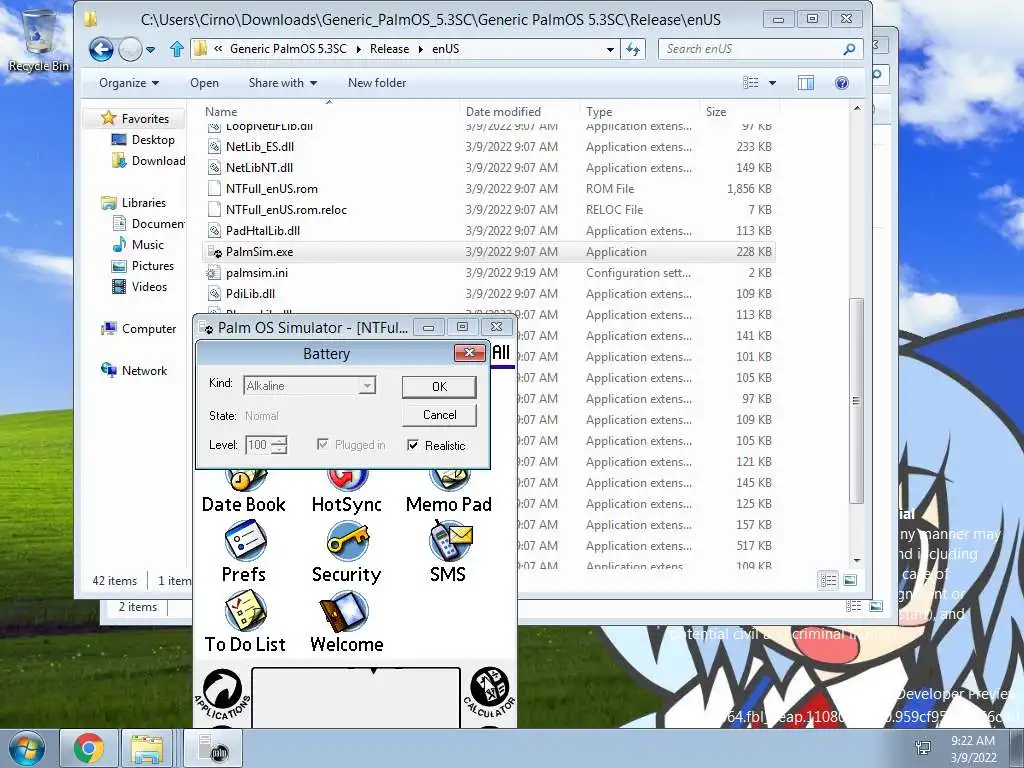Click the network tray icon
This screenshot has width=1024, height=768.
point(923,748)
